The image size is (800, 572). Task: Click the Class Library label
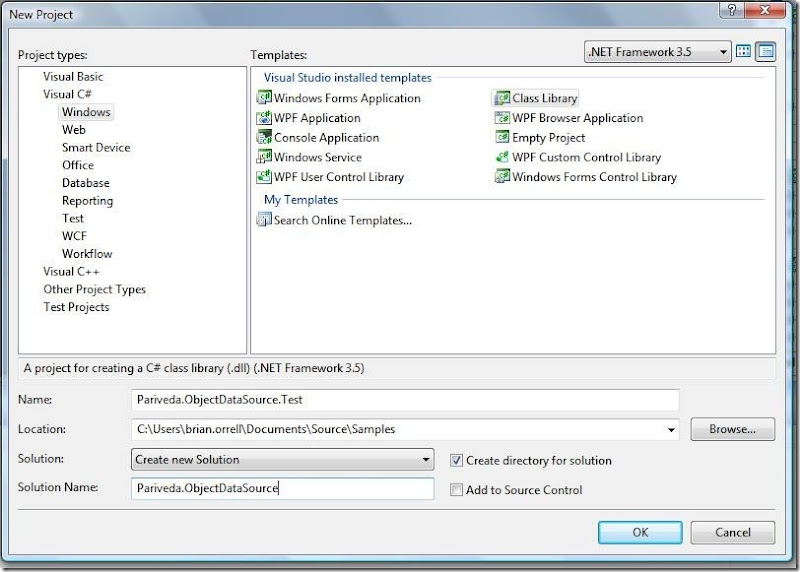pyautogui.click(x=544, y=98)
